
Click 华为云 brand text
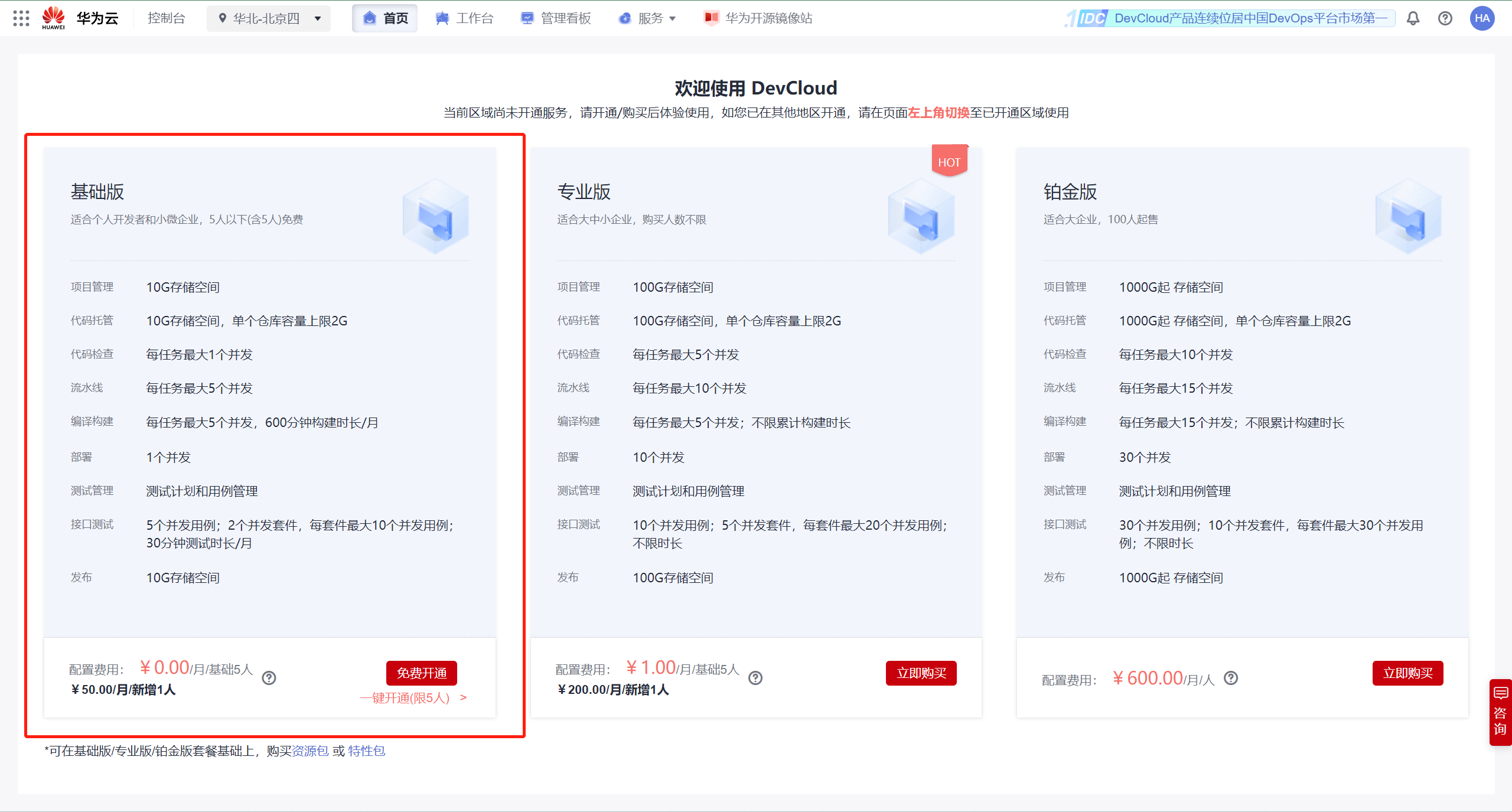tap(97, 18)
